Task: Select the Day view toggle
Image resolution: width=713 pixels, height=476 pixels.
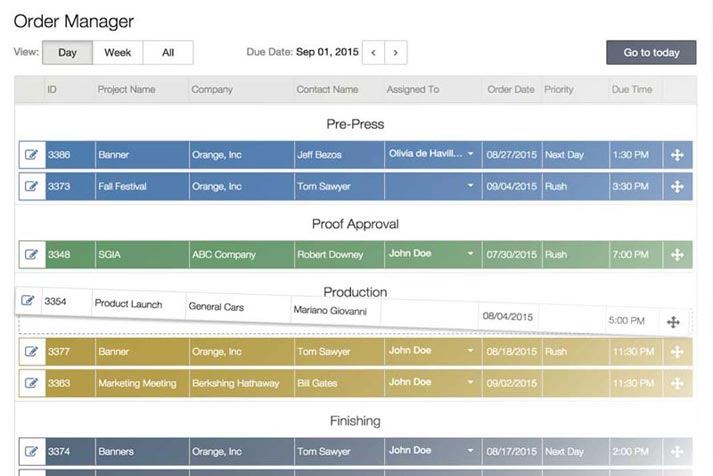Action: coord(67,52)
